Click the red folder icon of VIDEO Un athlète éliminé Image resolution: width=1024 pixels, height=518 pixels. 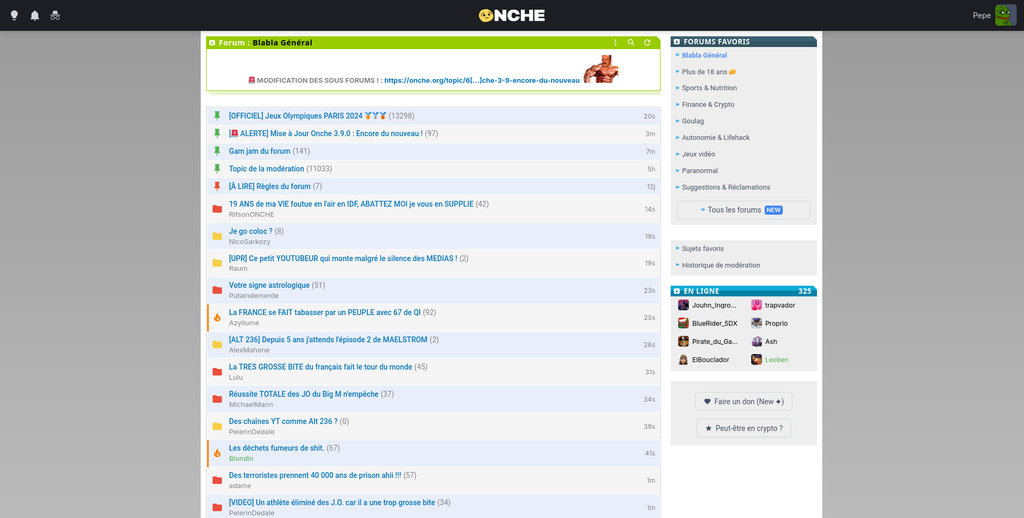pyautogui.click(x=217, y=508)
